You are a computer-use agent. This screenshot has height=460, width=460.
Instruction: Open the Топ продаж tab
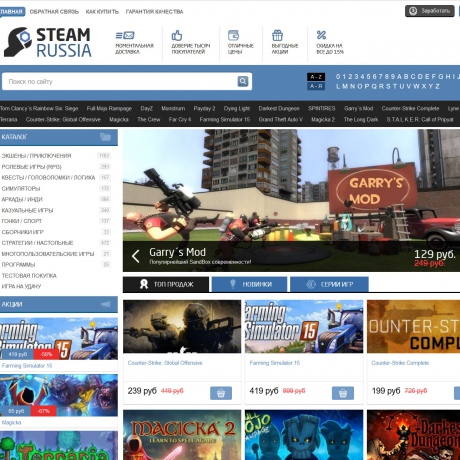click(x=166, y=284)
